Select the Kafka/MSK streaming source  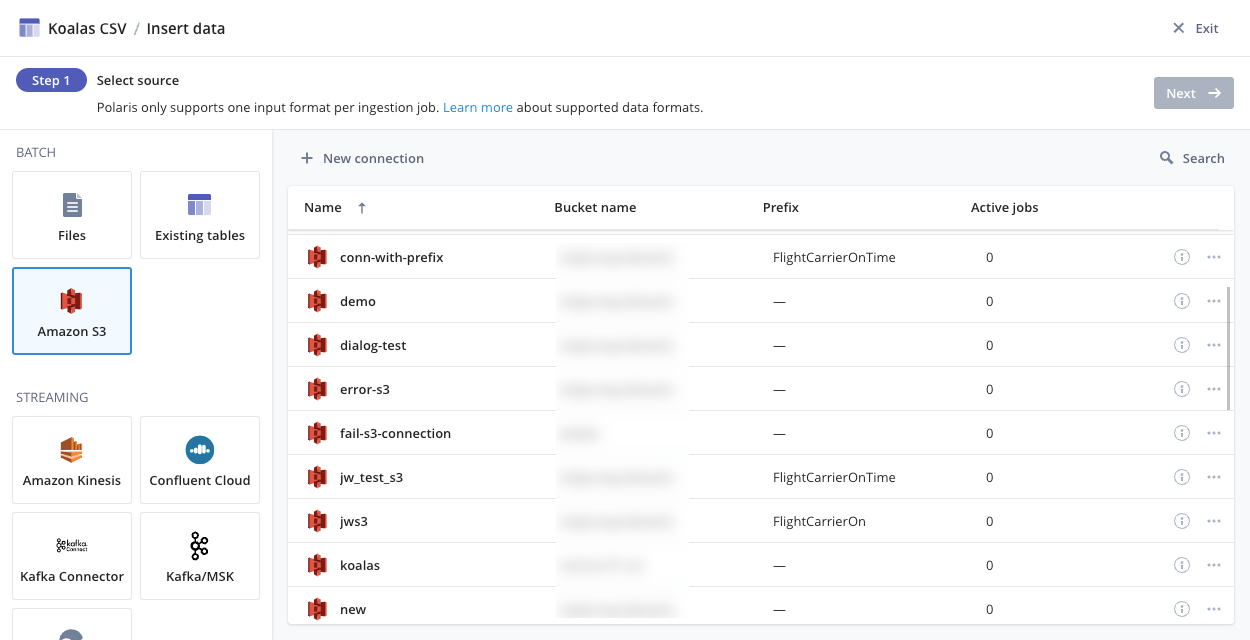coord(199,555)
